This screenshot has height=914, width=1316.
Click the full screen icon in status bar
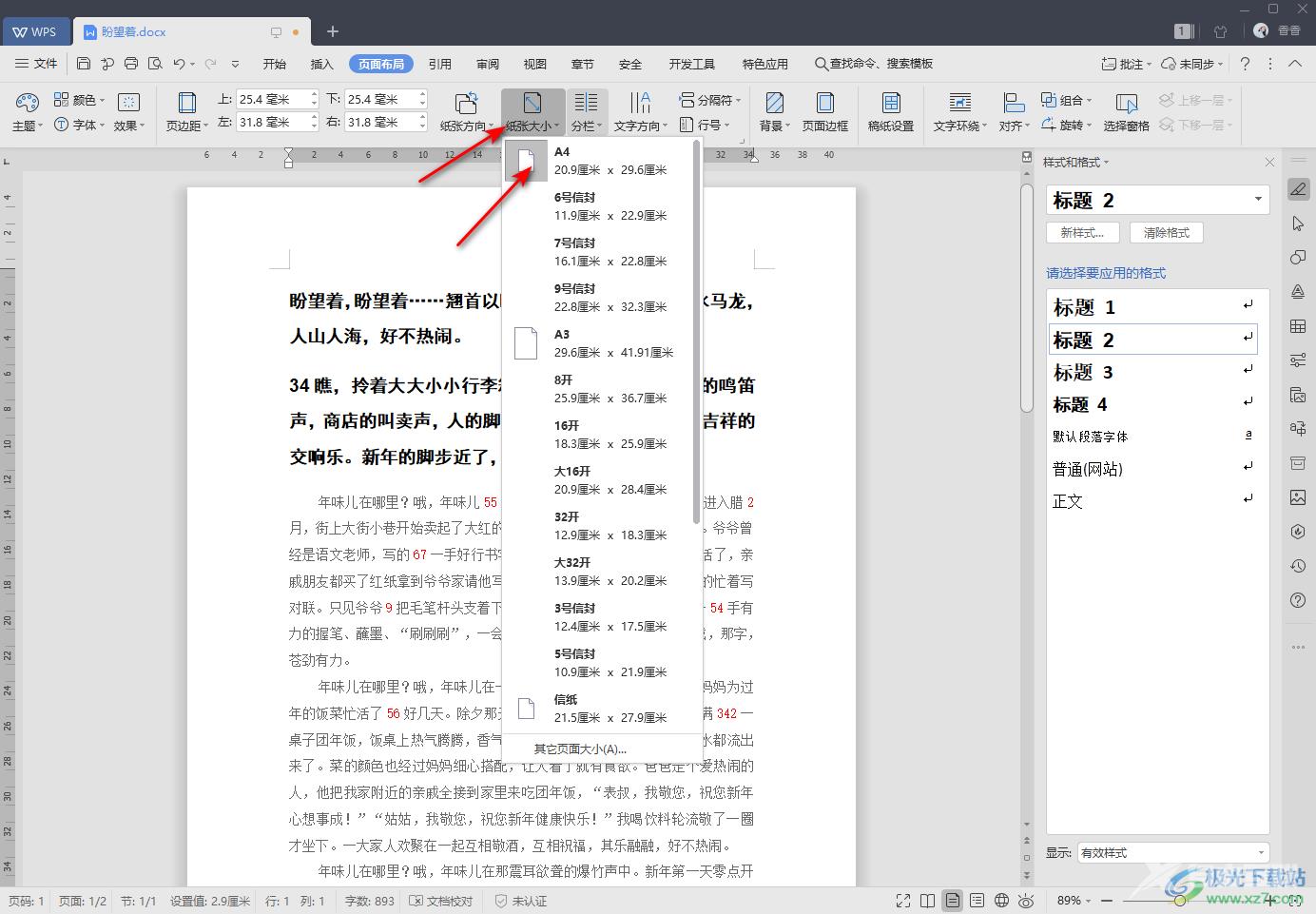pos(903,901)
